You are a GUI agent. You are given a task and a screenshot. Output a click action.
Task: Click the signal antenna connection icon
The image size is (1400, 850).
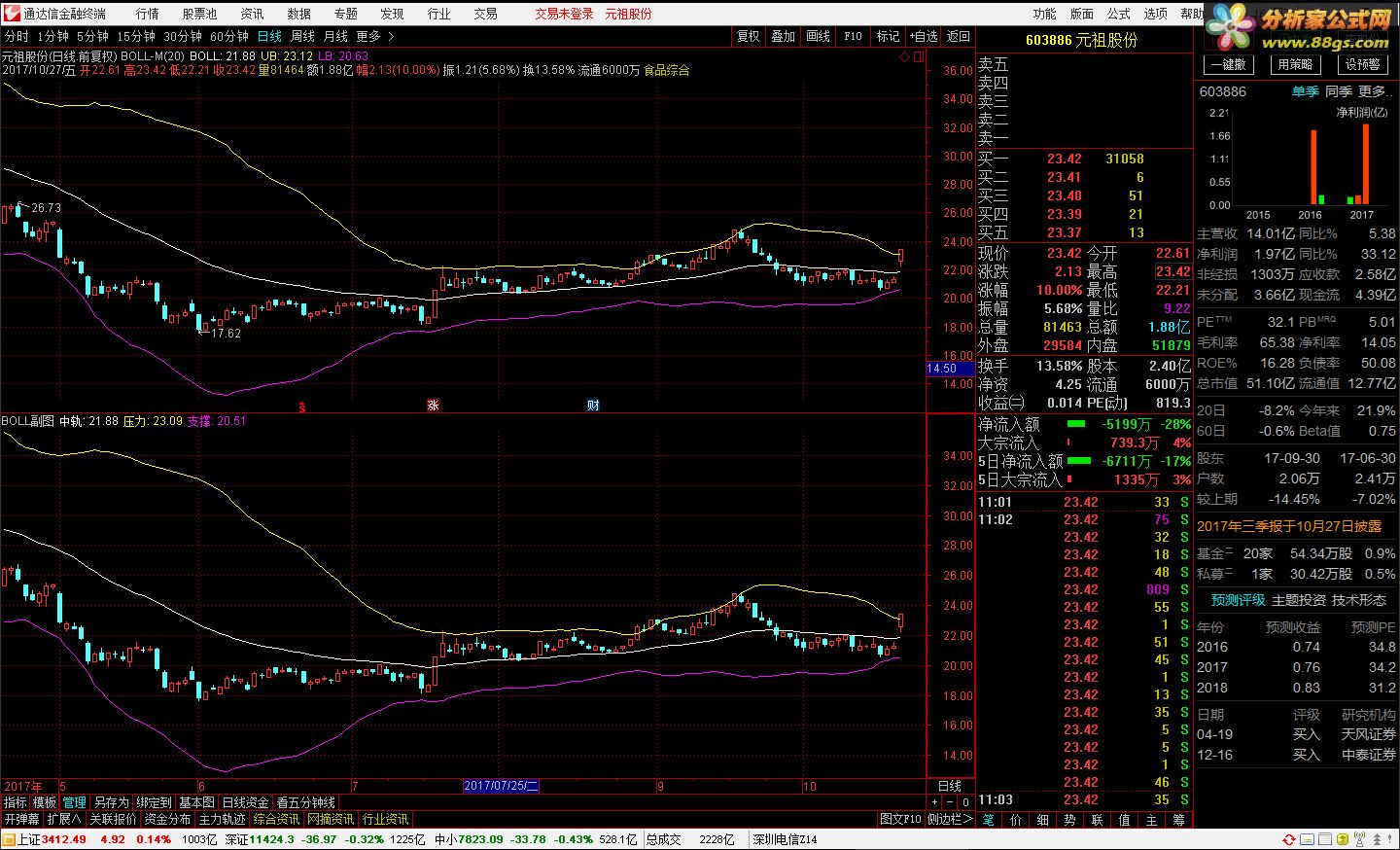coord(1357,839)
